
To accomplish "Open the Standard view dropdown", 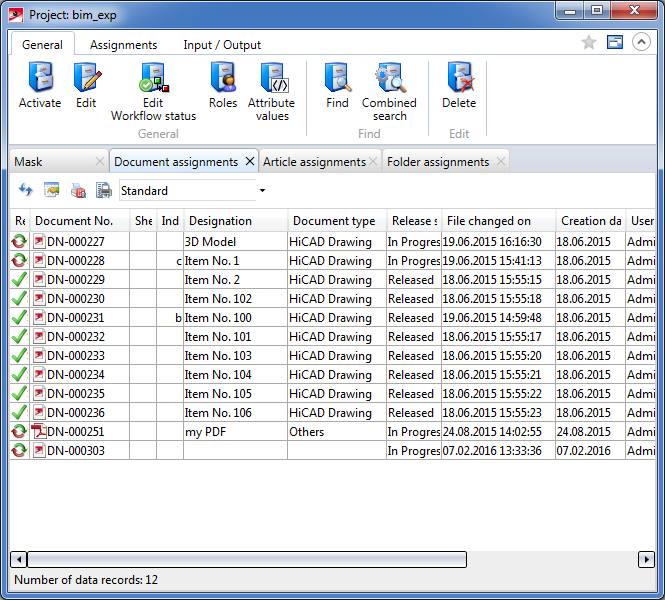I will (263, 190).
